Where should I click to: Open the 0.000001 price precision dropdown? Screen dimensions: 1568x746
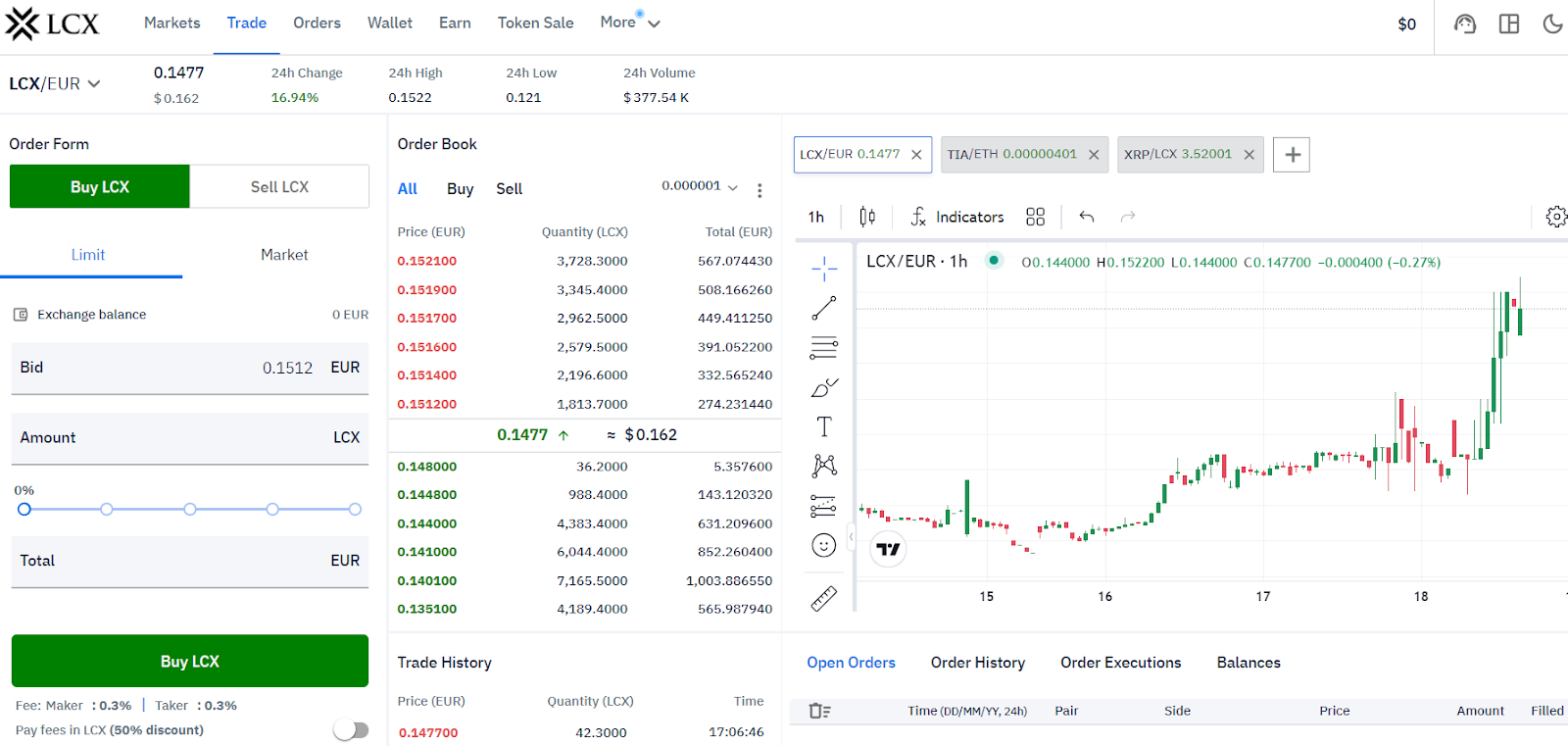[700, 186]
